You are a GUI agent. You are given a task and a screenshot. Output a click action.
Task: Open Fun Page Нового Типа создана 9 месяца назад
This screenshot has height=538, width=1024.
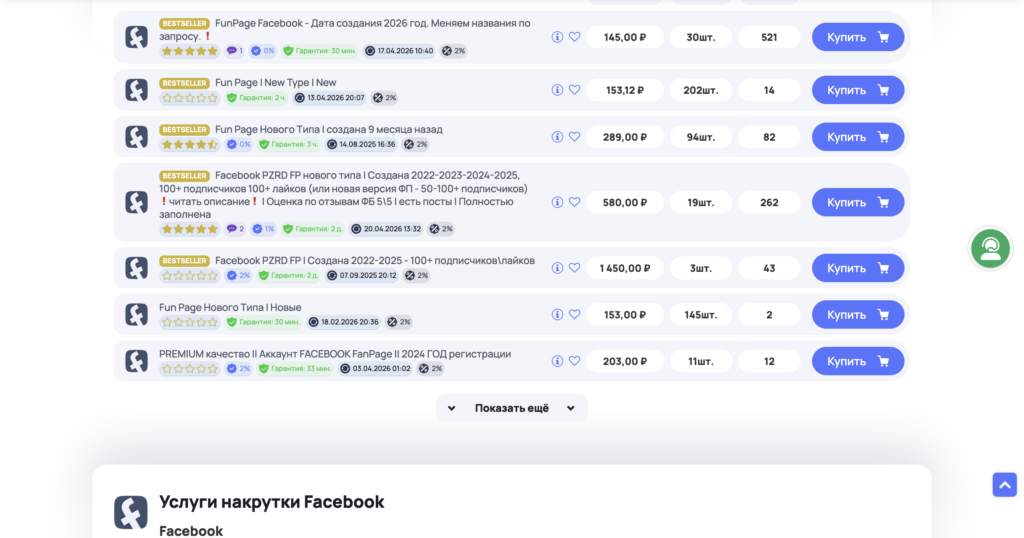click(x=328, y=129)
